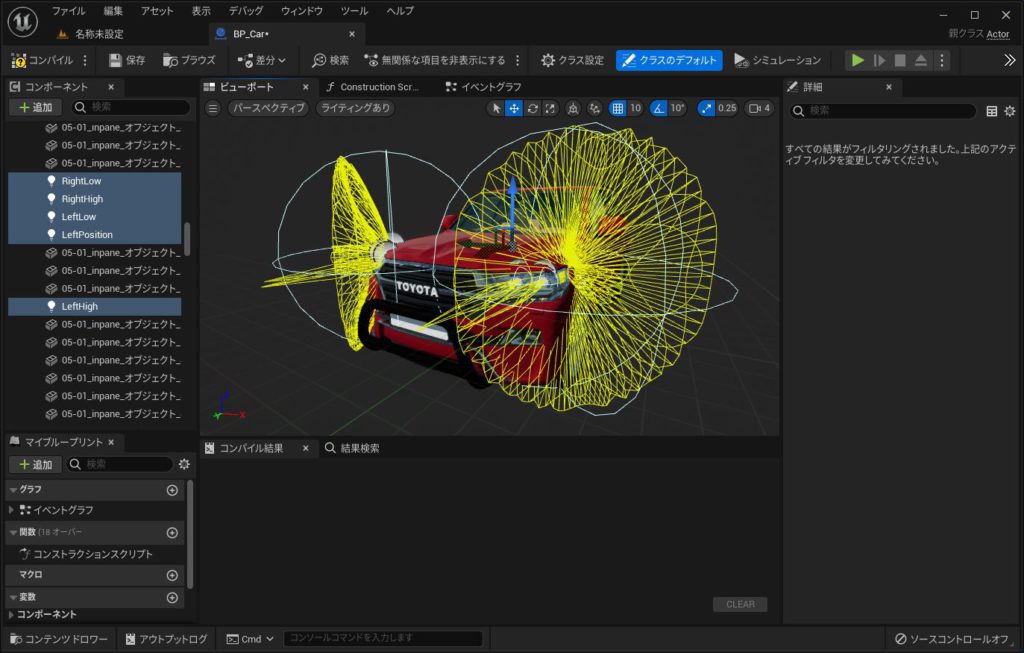
Task: Click the Unreal Engine logo
Action: point(23,21)
